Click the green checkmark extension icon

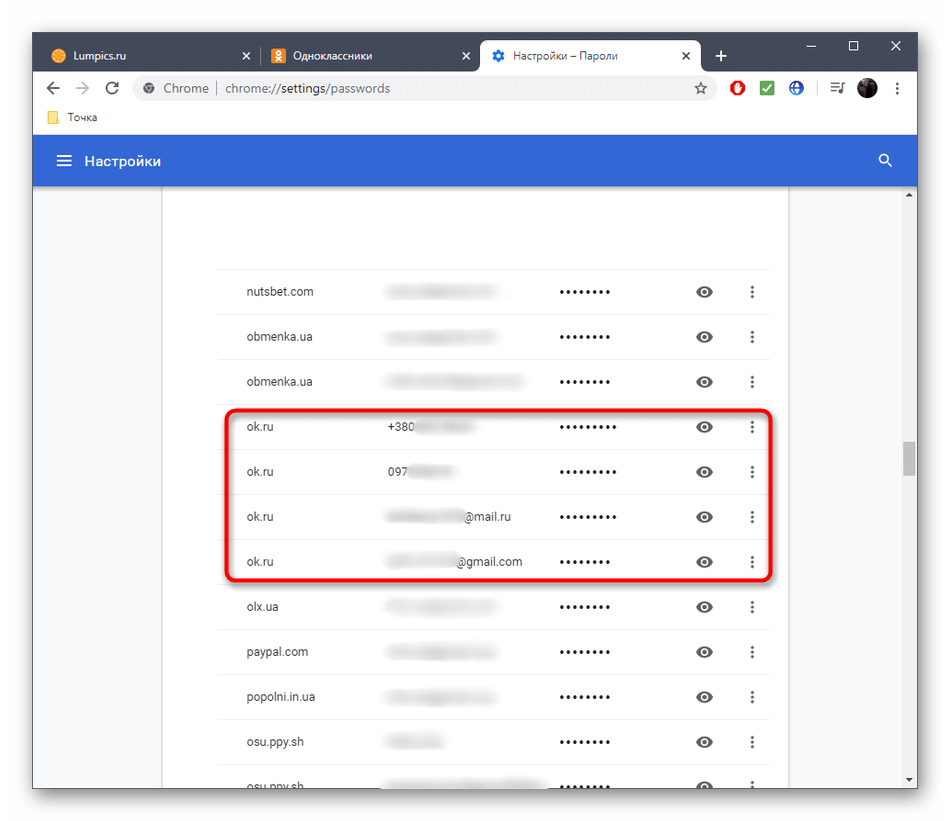767,88
